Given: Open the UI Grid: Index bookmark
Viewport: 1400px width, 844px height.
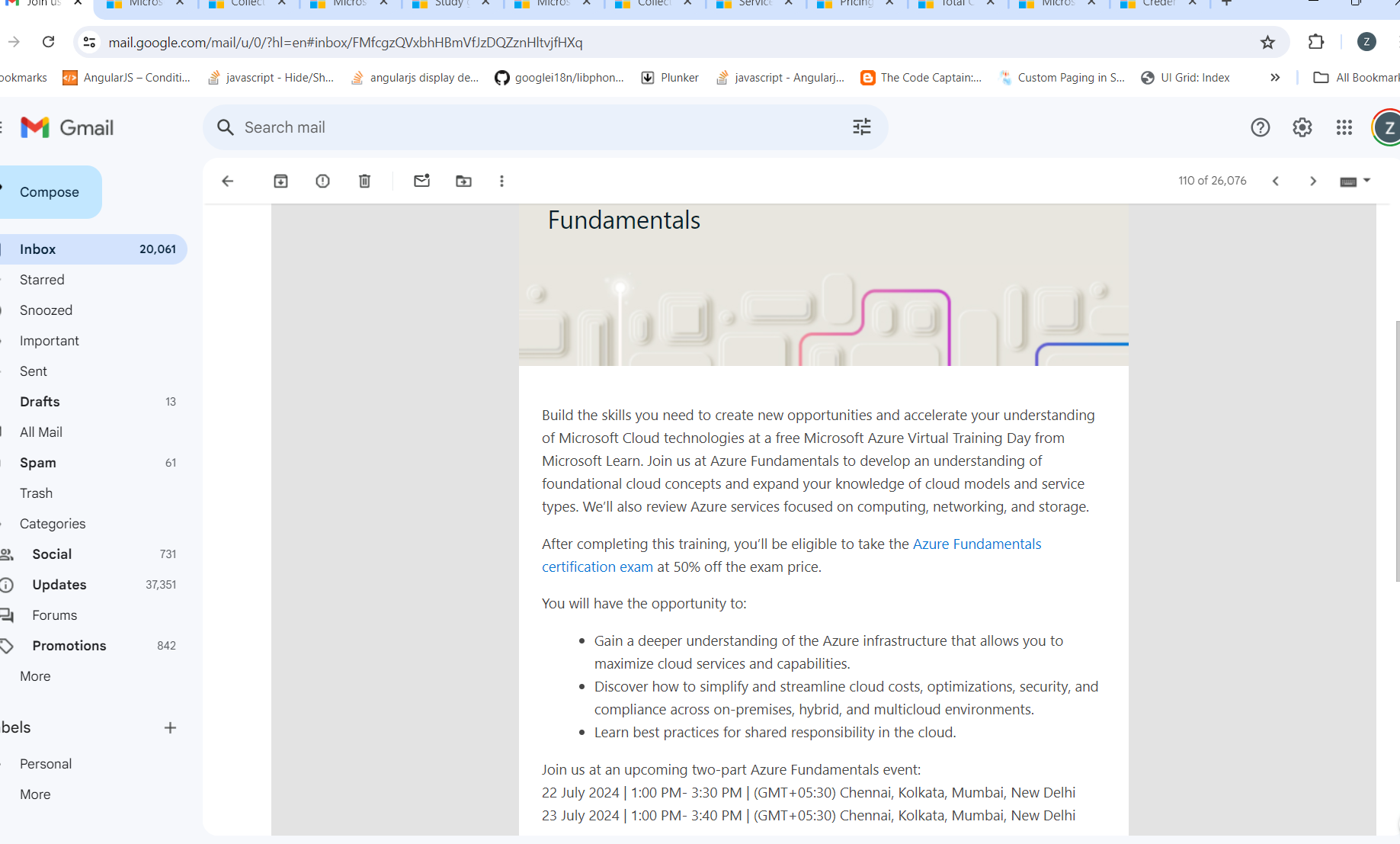Looking at the screenshot, I should (x=1185, y=77).
